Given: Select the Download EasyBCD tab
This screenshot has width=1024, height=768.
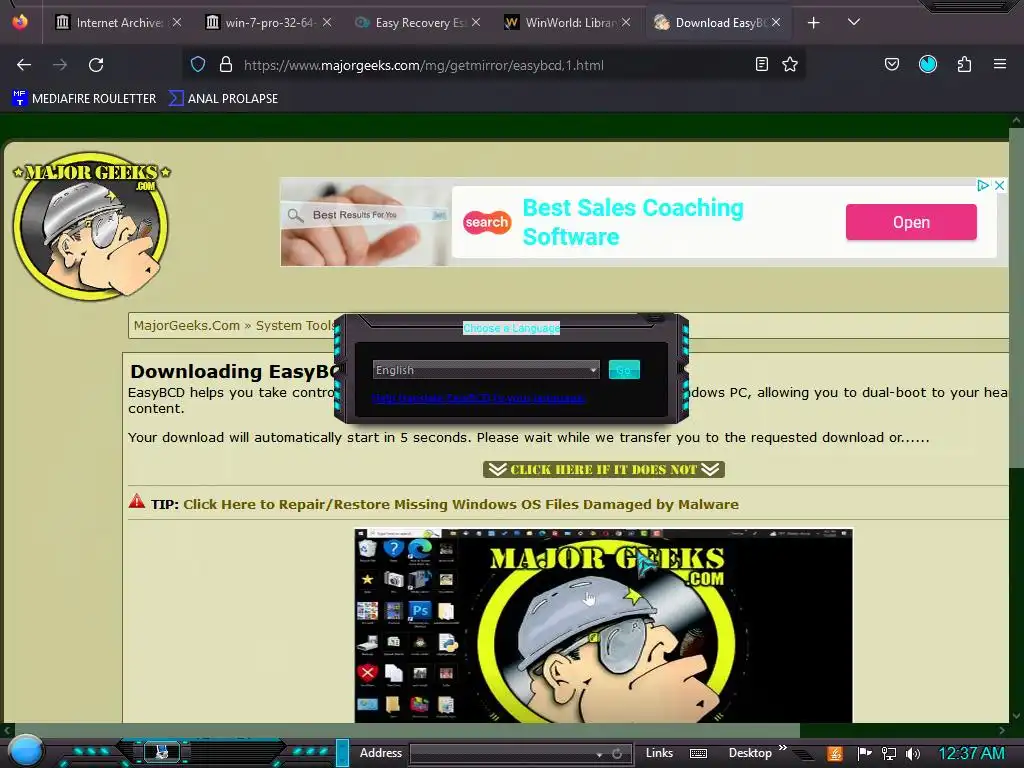Looking at the screenshot, I should pos(711,23).
